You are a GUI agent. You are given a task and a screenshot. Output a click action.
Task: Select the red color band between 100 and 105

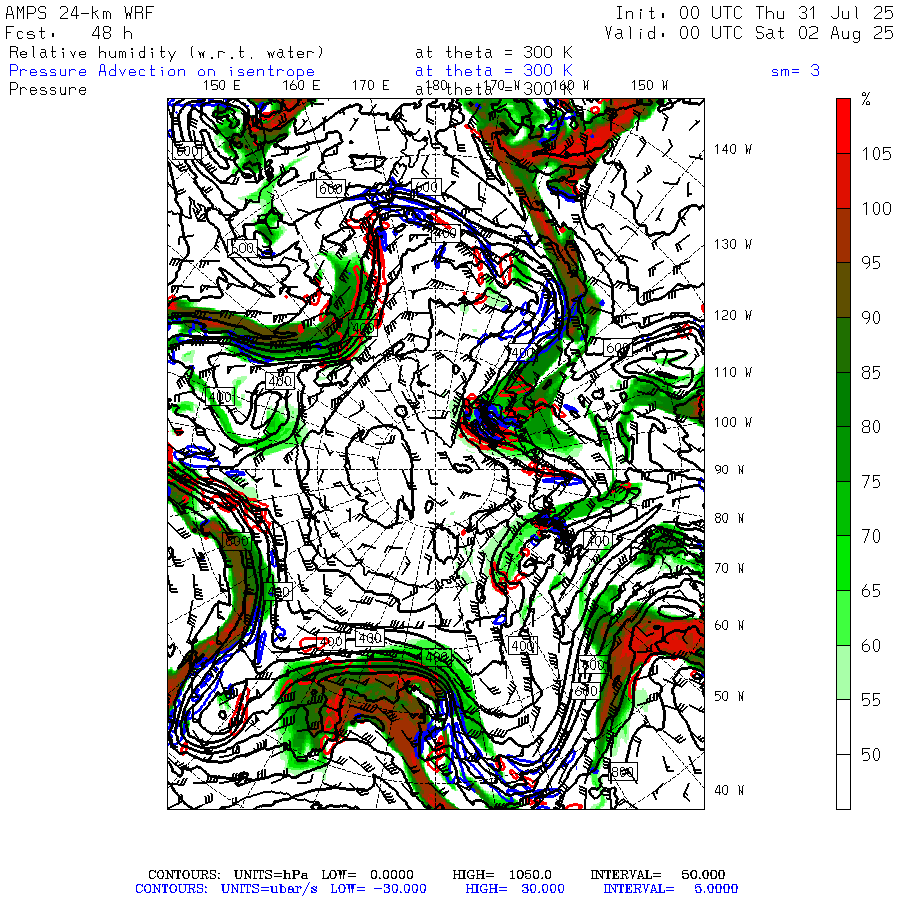tap(843, 181)
